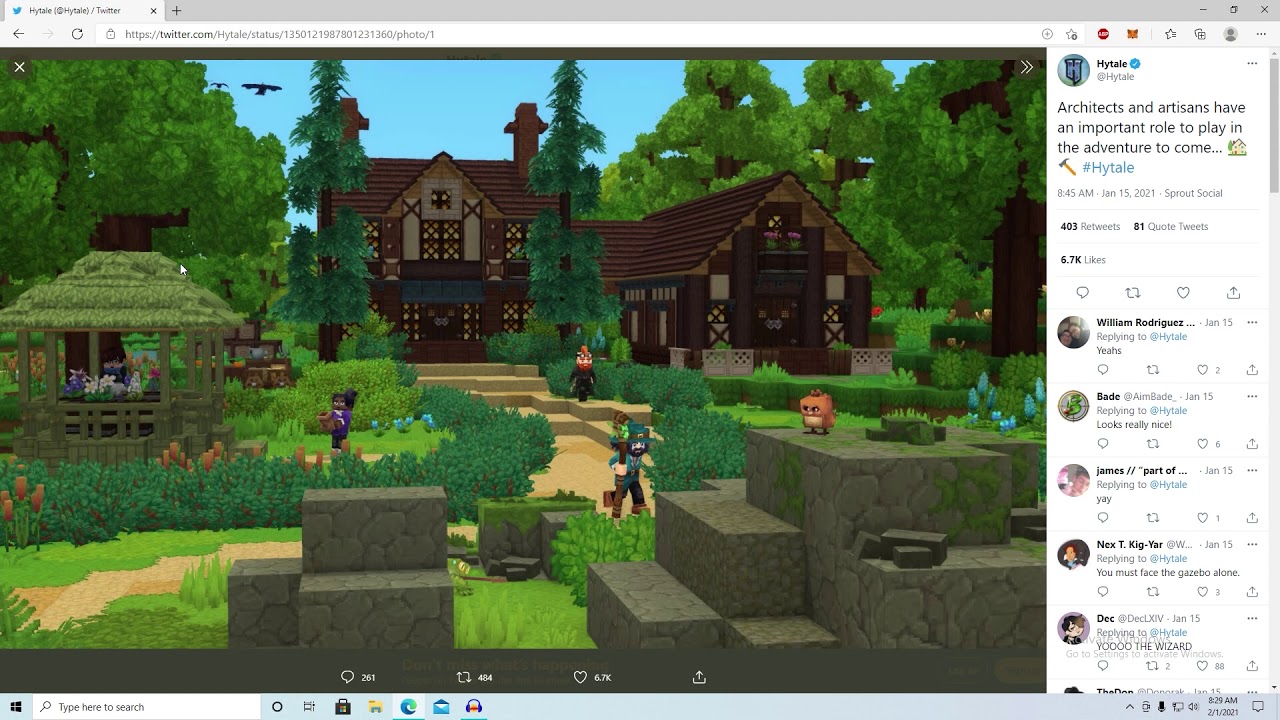View the 6.7K Likes list
The image size is (1280, 720).
pyautogui.click(x=1083, y=259)
